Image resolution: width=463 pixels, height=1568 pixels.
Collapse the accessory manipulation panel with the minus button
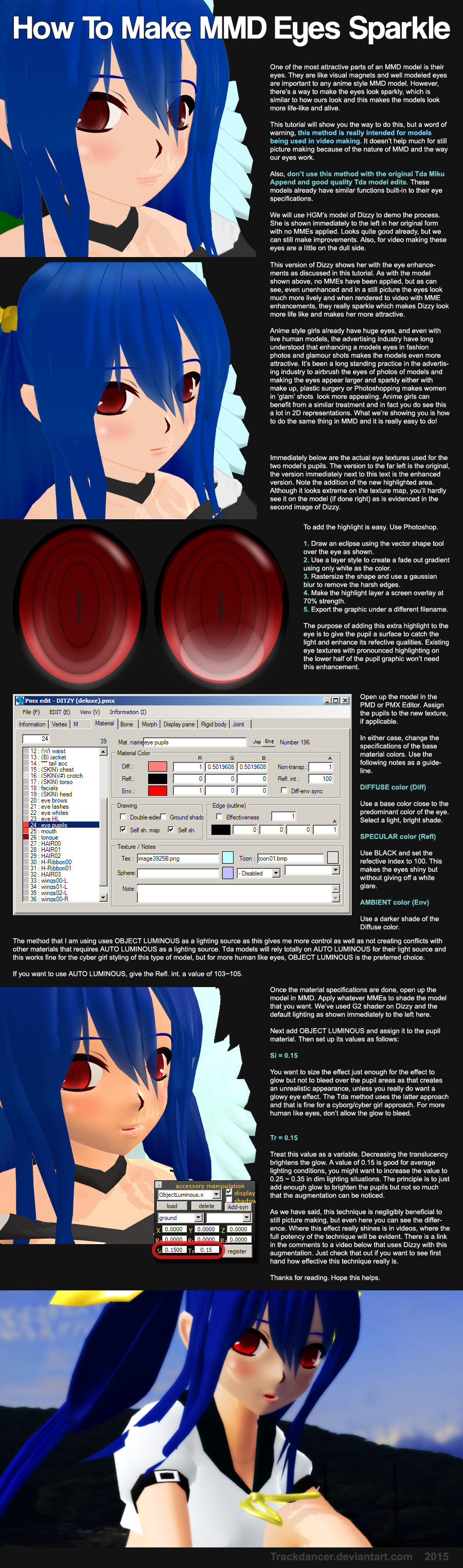click(159, 1185)
